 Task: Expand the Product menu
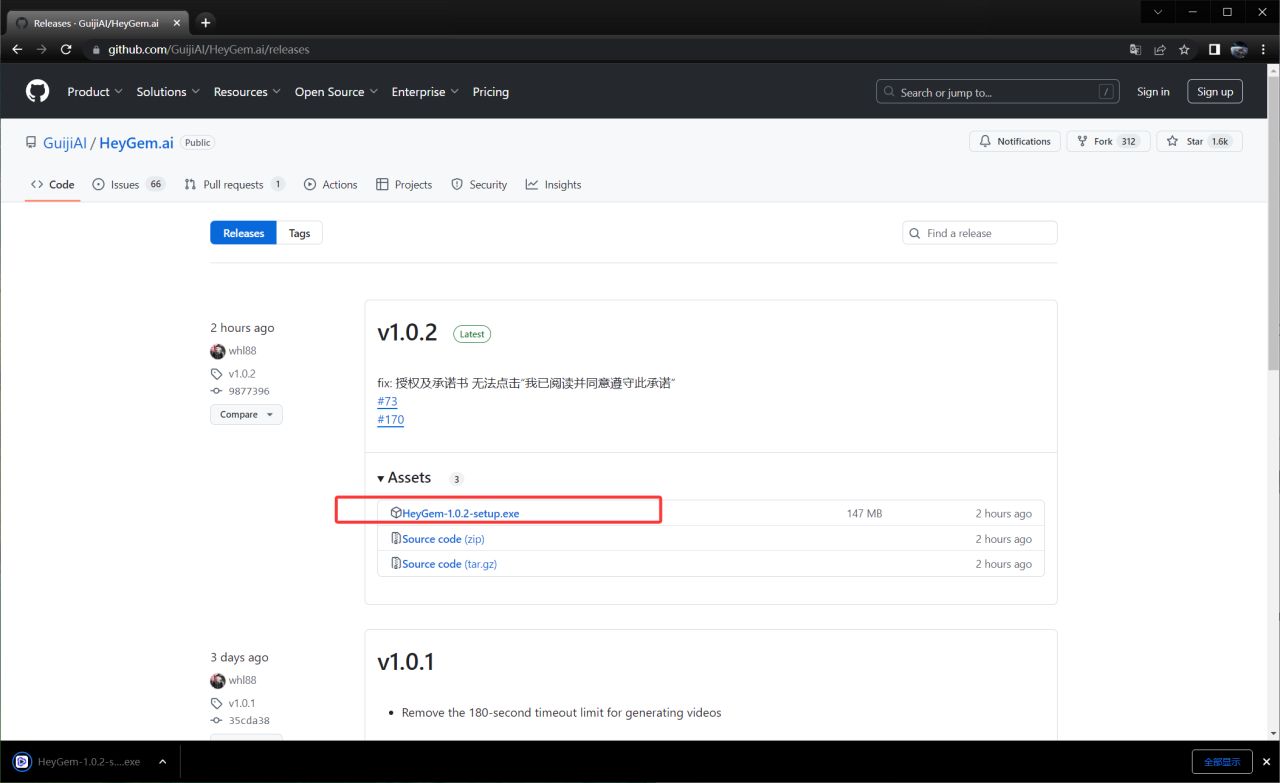click(x=95, y=92)
